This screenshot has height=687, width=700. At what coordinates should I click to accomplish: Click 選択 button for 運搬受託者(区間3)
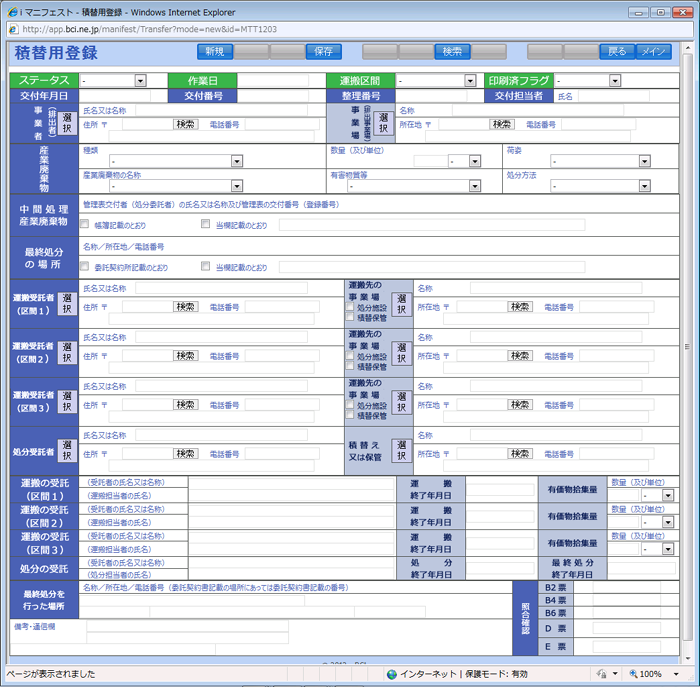pyautogui.click(x=67, y=402)
